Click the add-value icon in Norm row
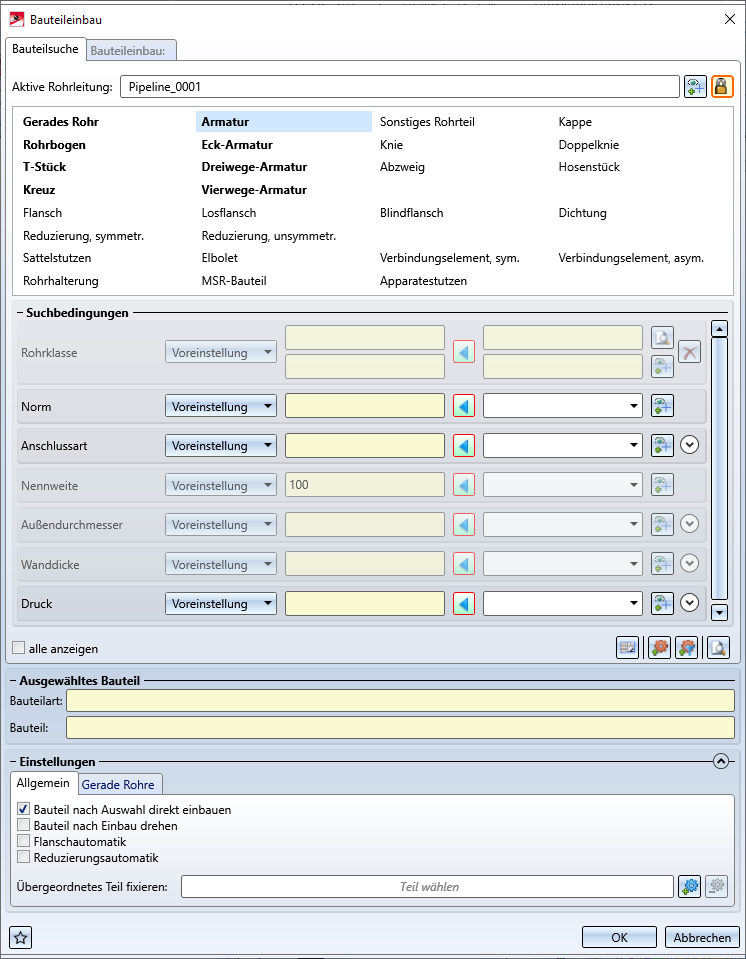746x959 pixels. pyautogui.click(x=662, y=406)
